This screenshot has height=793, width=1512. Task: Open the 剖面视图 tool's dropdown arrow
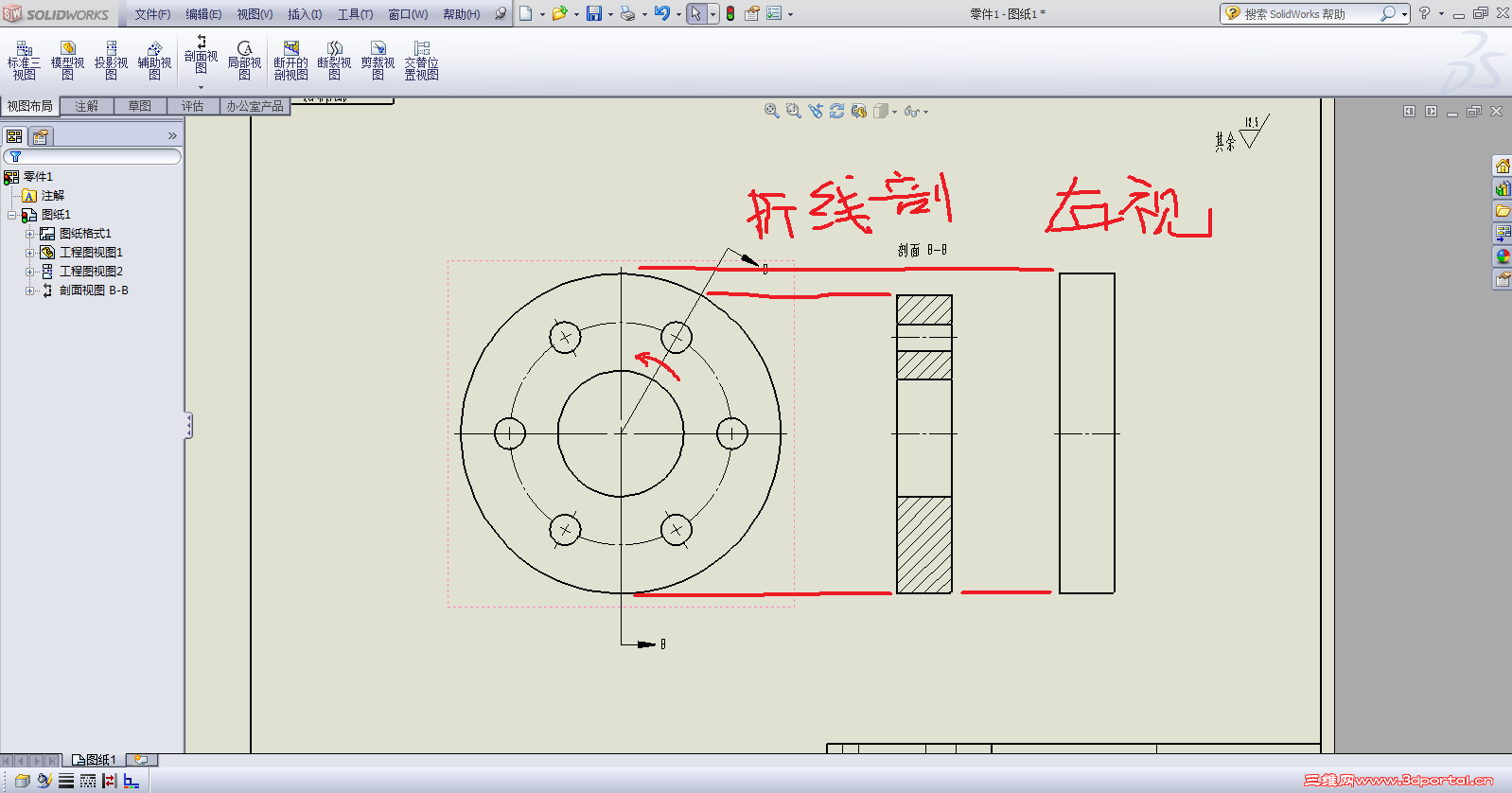[x=201, y=88]
